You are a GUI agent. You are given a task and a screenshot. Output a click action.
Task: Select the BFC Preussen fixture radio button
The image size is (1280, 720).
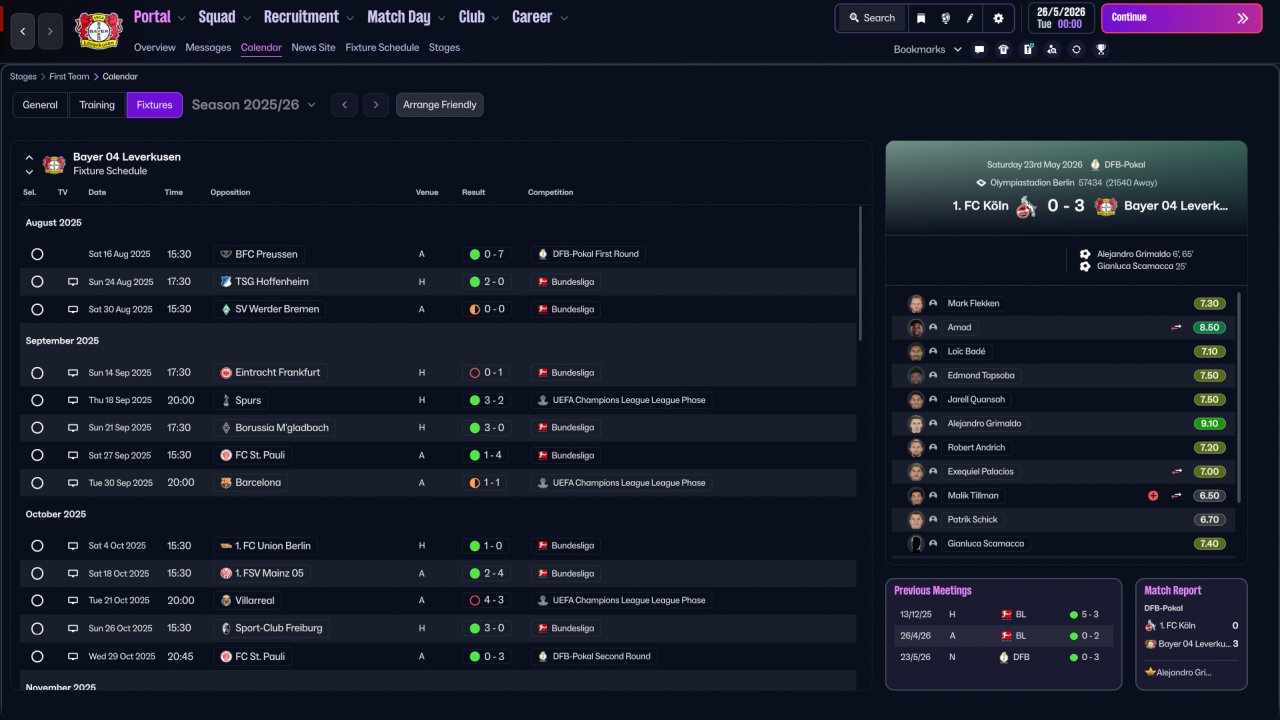37,254
